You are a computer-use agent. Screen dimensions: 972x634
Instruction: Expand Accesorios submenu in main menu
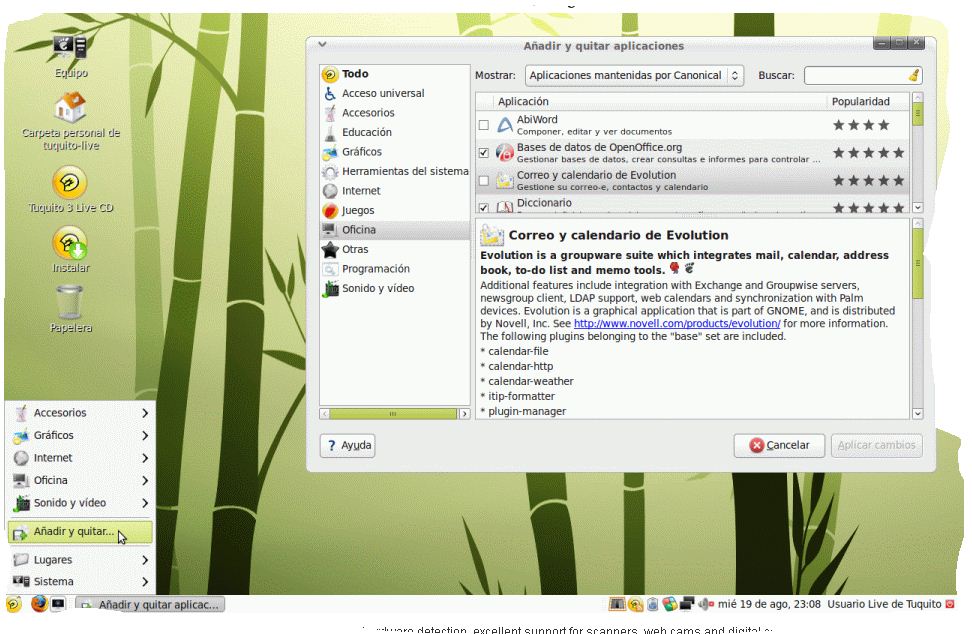pyautogui.click(x=80, y=413)
